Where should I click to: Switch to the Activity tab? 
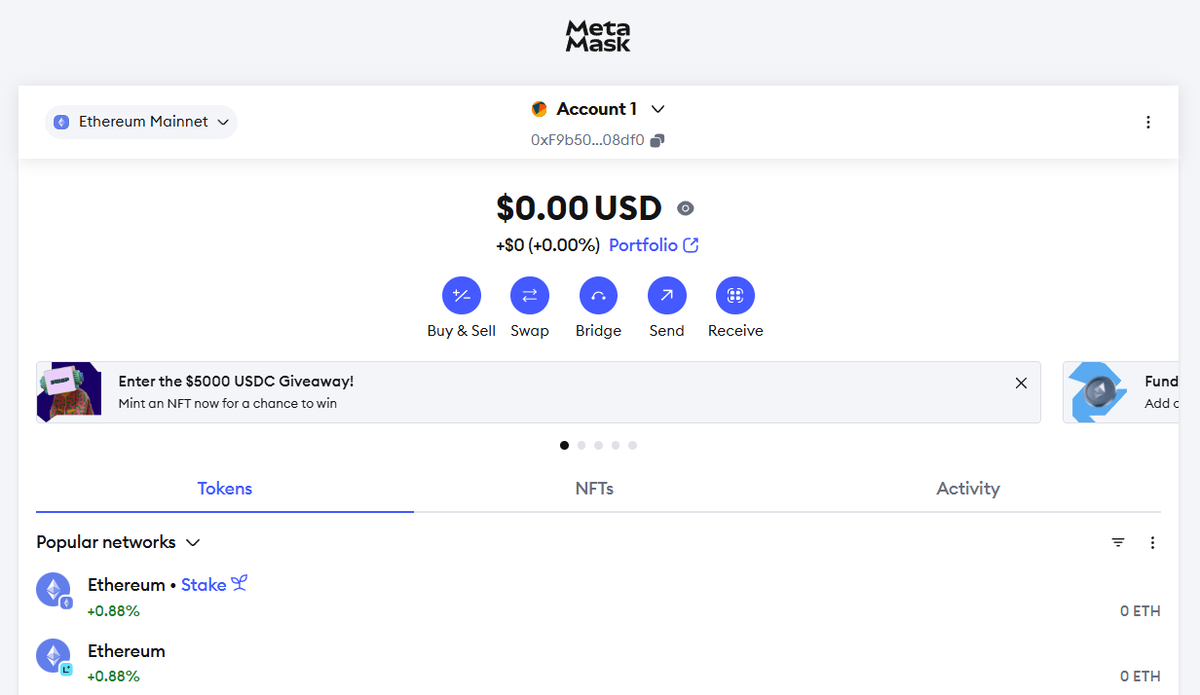coord(968,489)
